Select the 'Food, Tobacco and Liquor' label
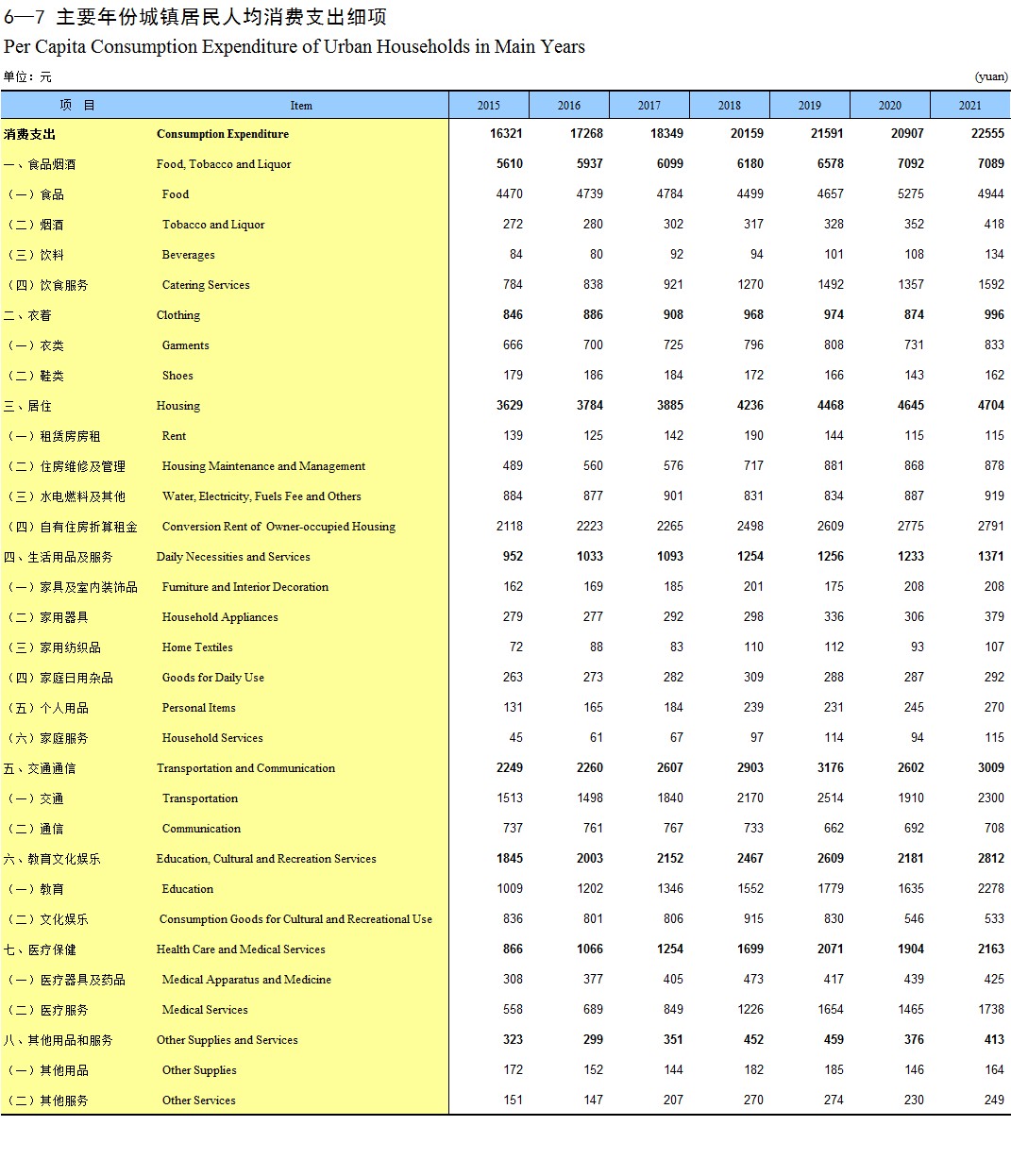Screen dimensions: 1011x1176 click(224, 164)
